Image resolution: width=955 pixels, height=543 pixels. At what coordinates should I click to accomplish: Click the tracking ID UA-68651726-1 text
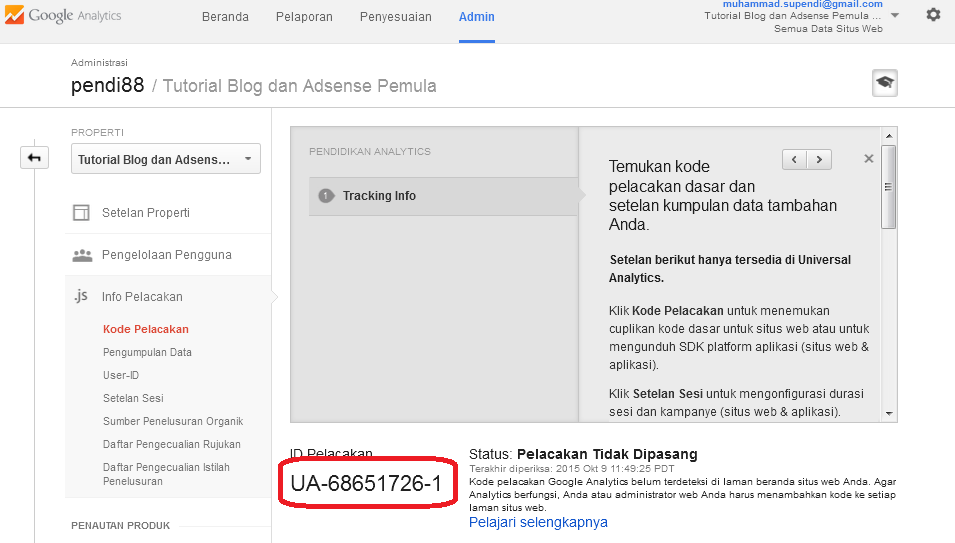(x=366, y=483)
